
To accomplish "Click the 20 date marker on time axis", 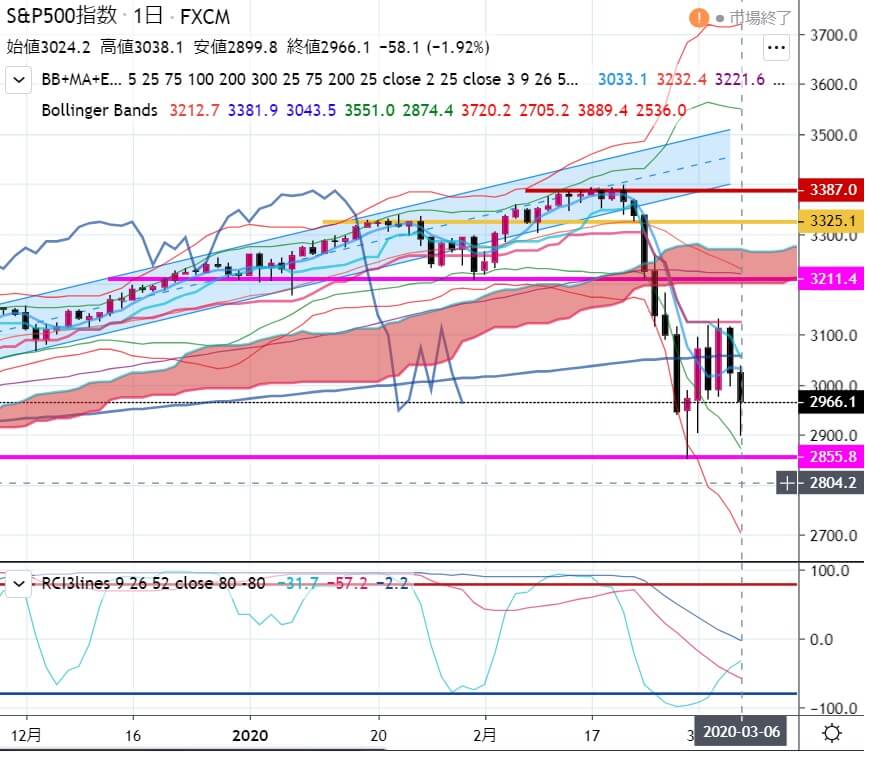I will 379,735.
